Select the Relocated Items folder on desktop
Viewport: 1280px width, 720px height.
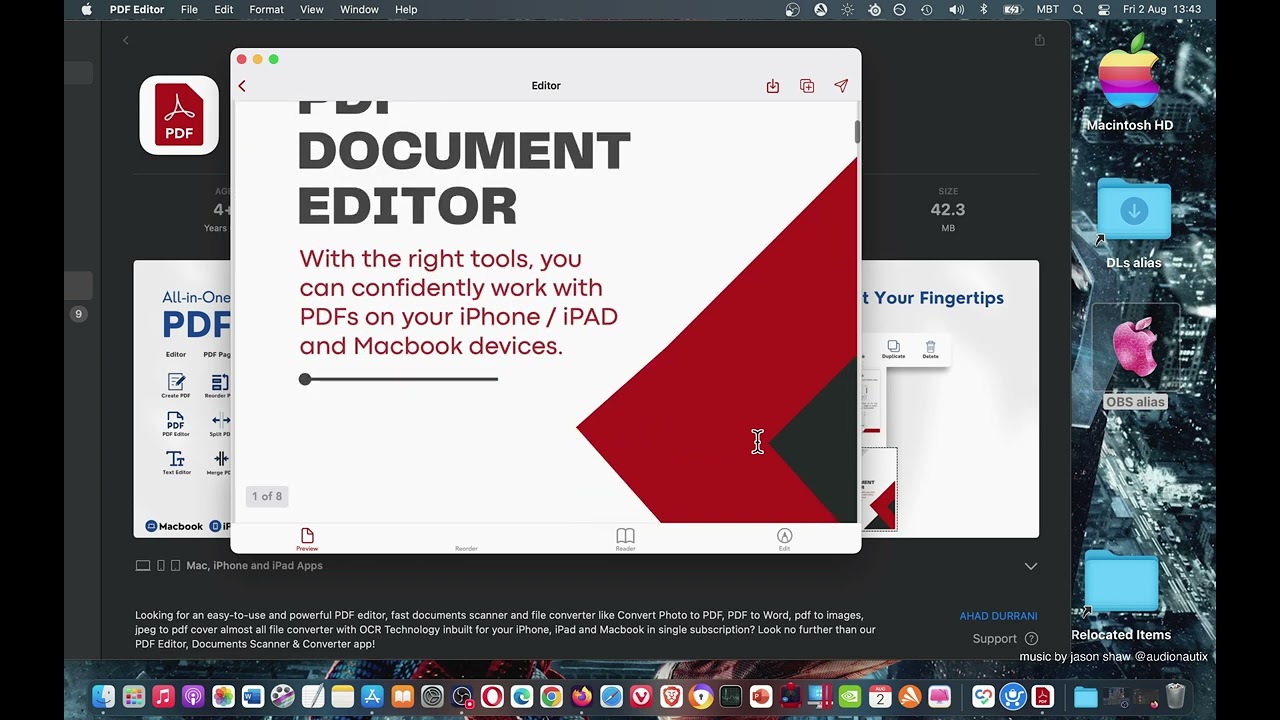pyautogui.click(x=1121, y=596)
